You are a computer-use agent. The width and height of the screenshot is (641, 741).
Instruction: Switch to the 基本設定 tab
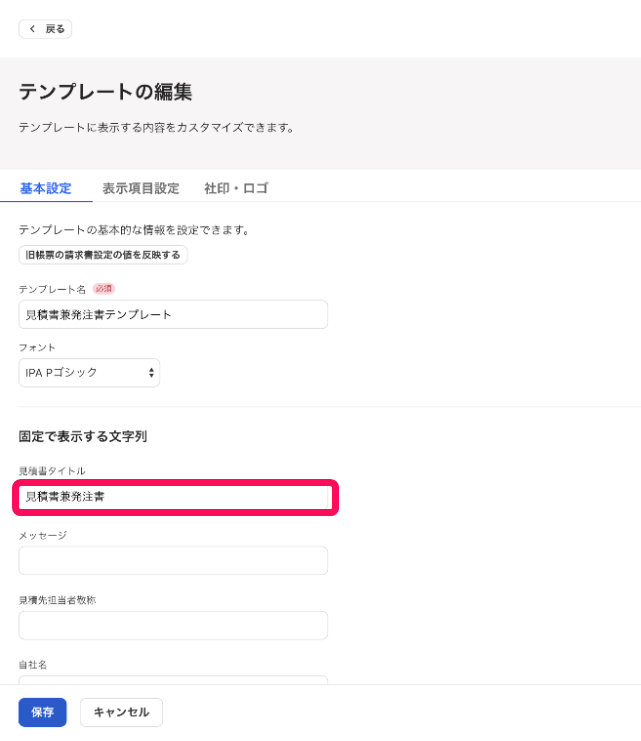point(45,189)
